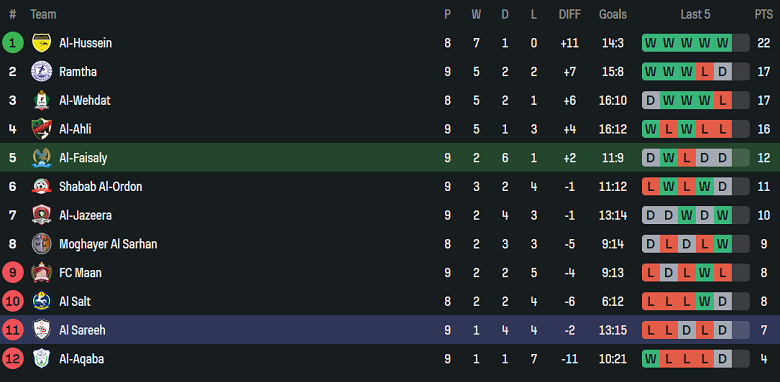Select the Al-Jazeera club crest
Image resolution: width=780 pixels, height=382 pixels.
point(41,215)
